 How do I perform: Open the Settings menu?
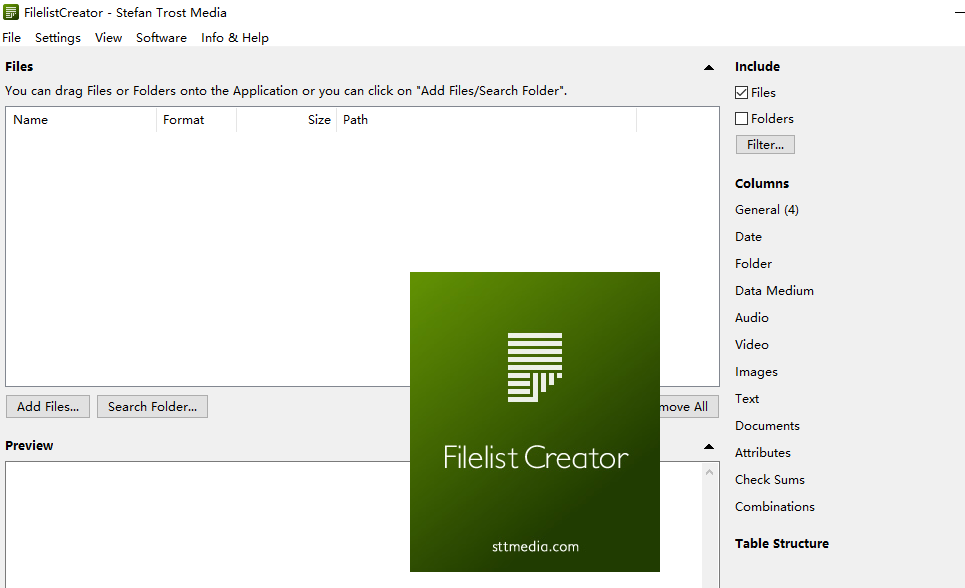(58, 38)
